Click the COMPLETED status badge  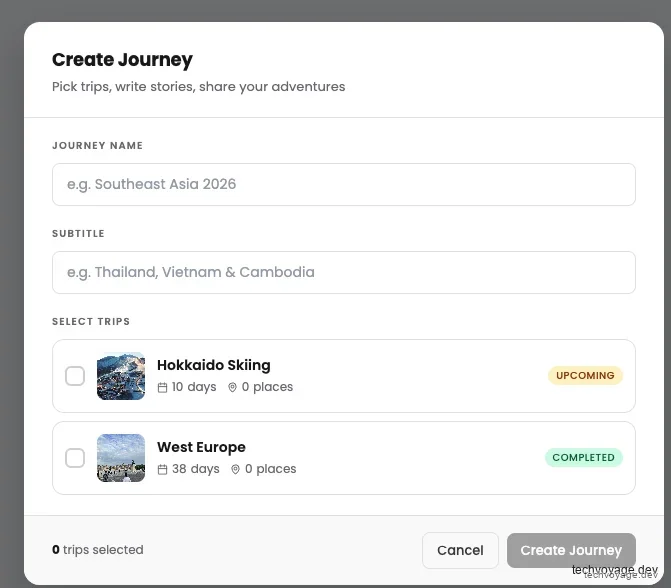point(584,457)
